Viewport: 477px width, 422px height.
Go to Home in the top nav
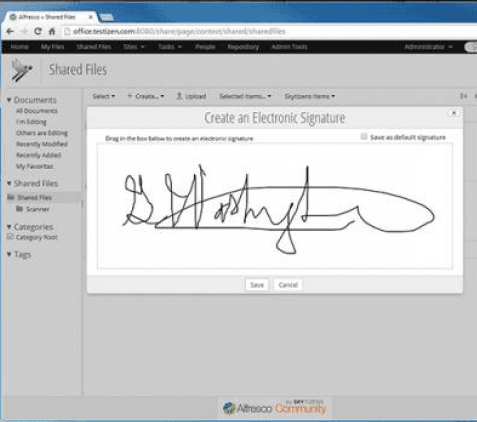(x=19, y=47)
